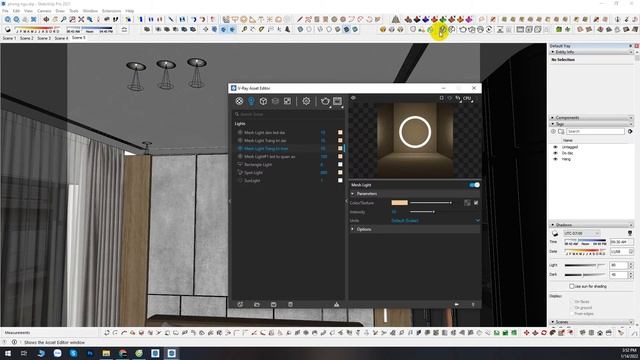The image size is (640, 360).
Task: Select the Lights category icon in Asset Editor
Action: pos(251,101)
